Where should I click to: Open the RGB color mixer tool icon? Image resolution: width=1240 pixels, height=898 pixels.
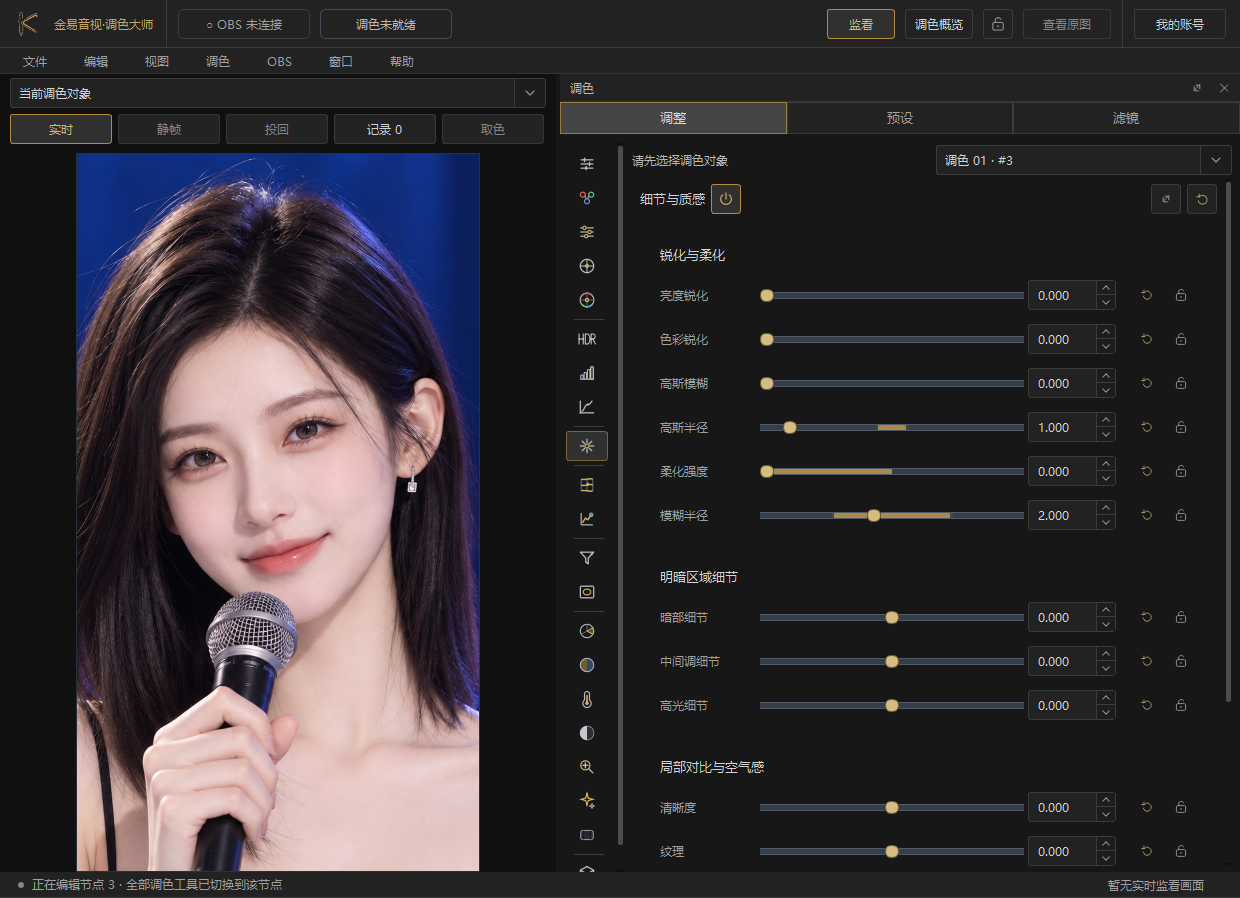pyautogui.click(x=587, y=198)
